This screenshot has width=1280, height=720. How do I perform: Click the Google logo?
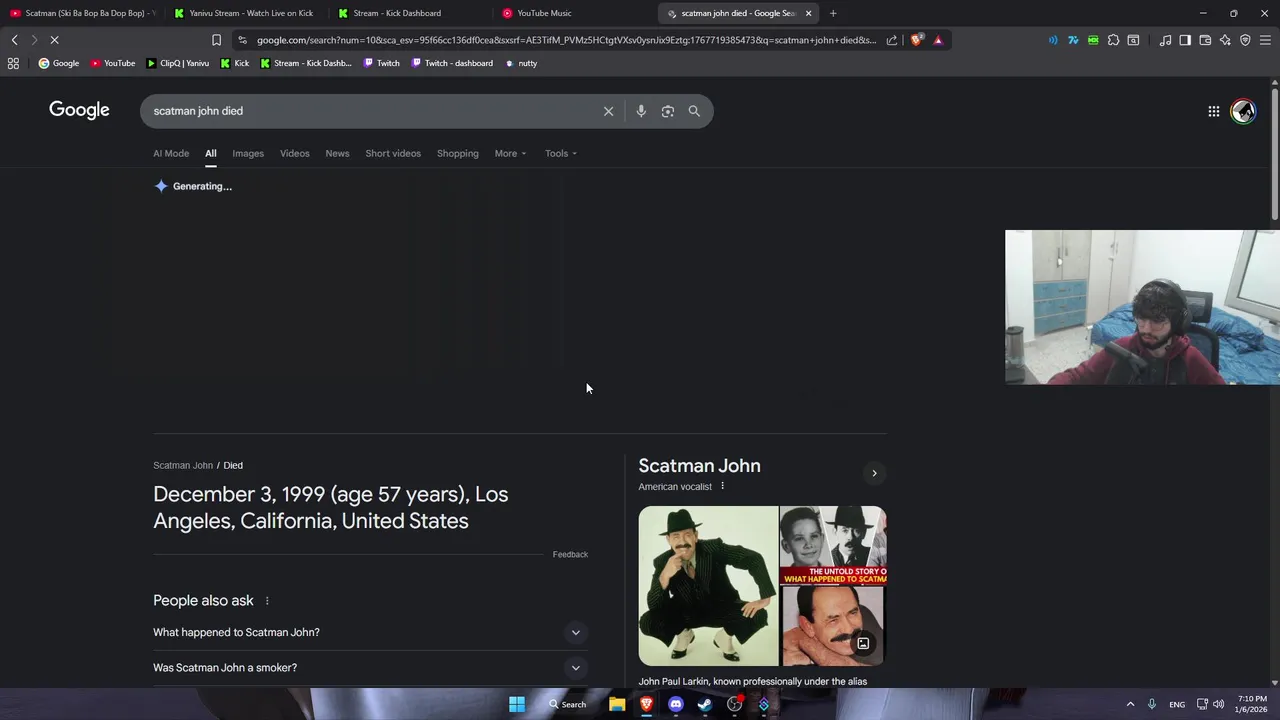[79, 110]
